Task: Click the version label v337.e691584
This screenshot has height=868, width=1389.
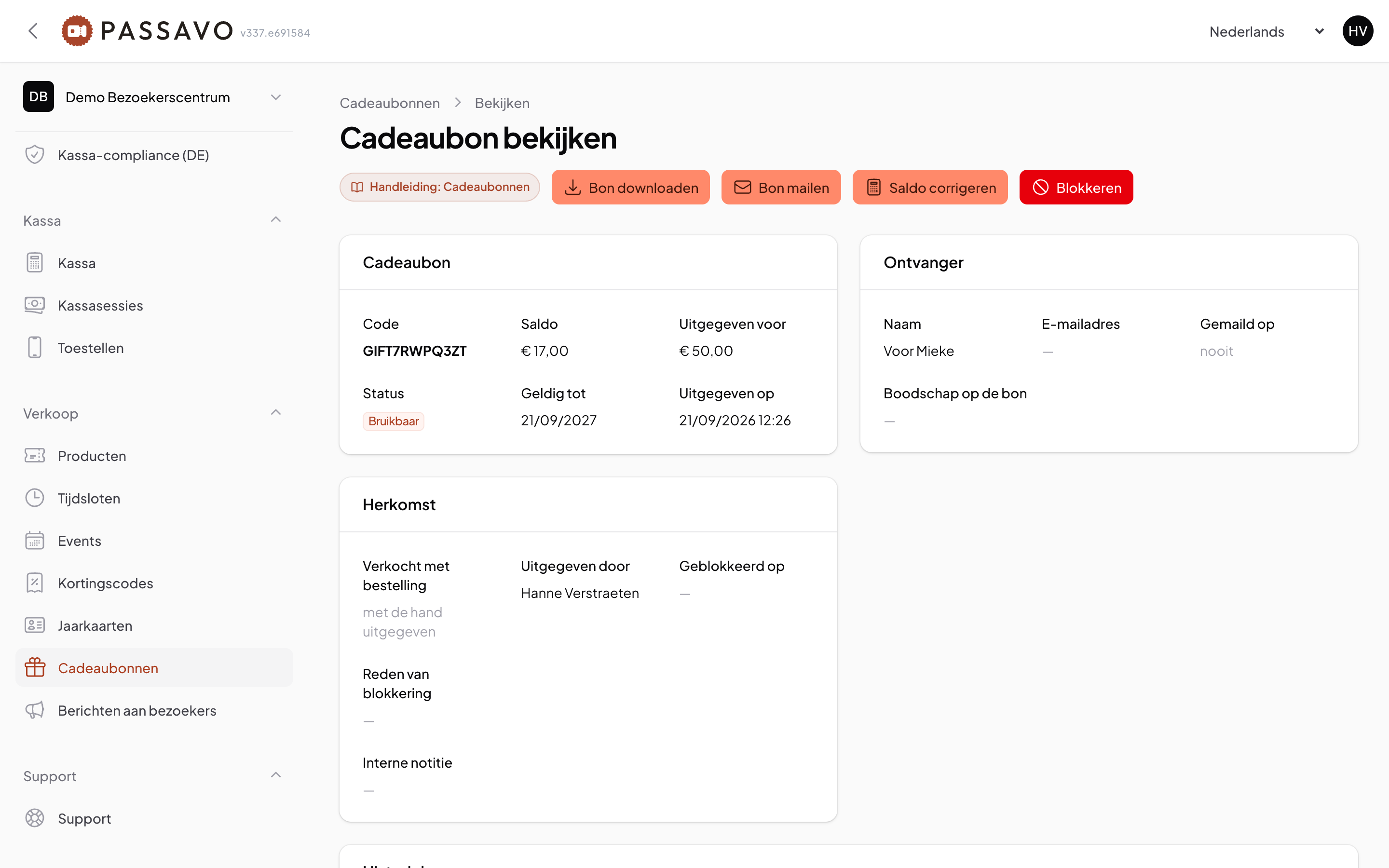Action: [x=275, y=33]
